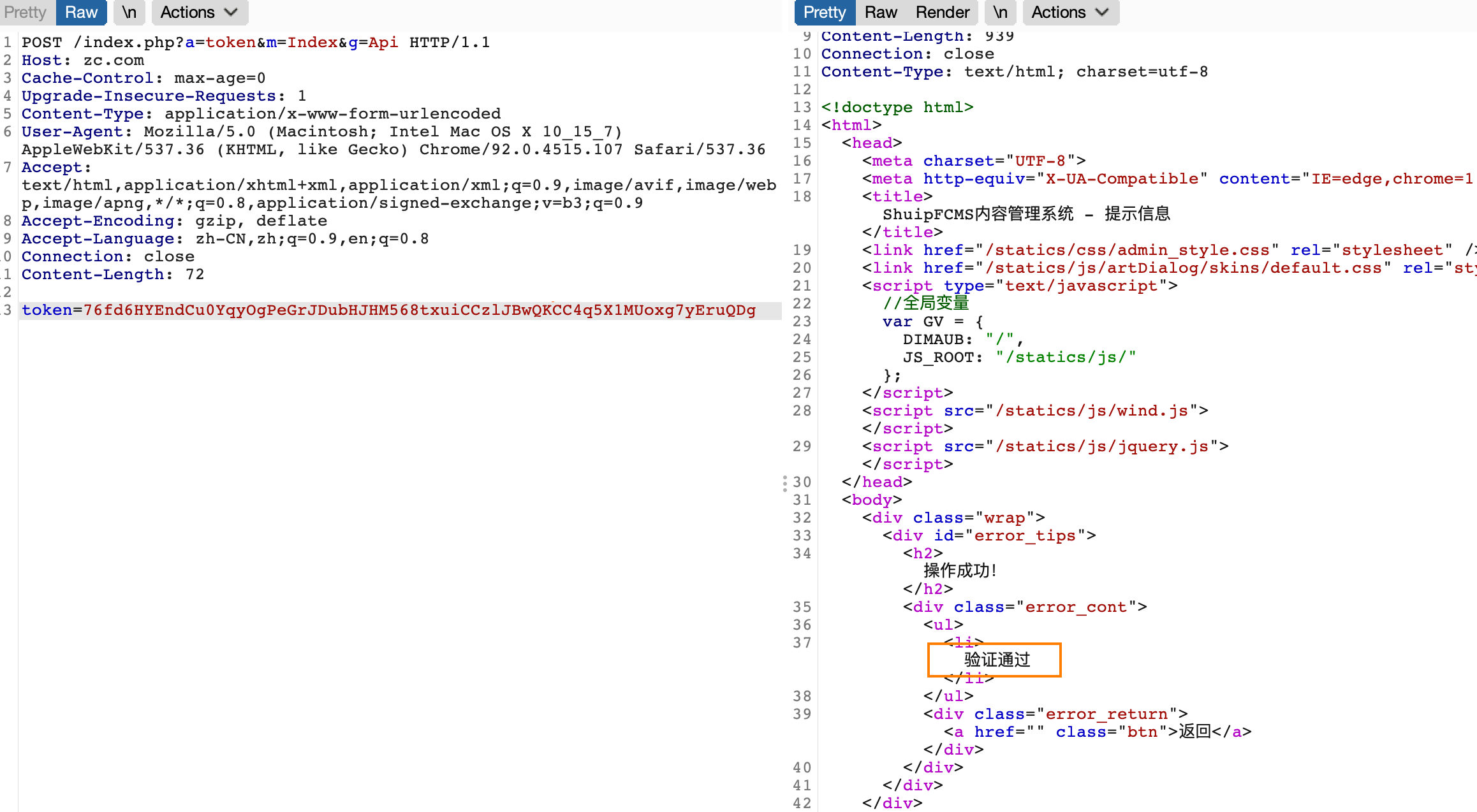Click the response 'Content-Length: 939' header
Screen dimensions: 1477x812
(917, 36)
